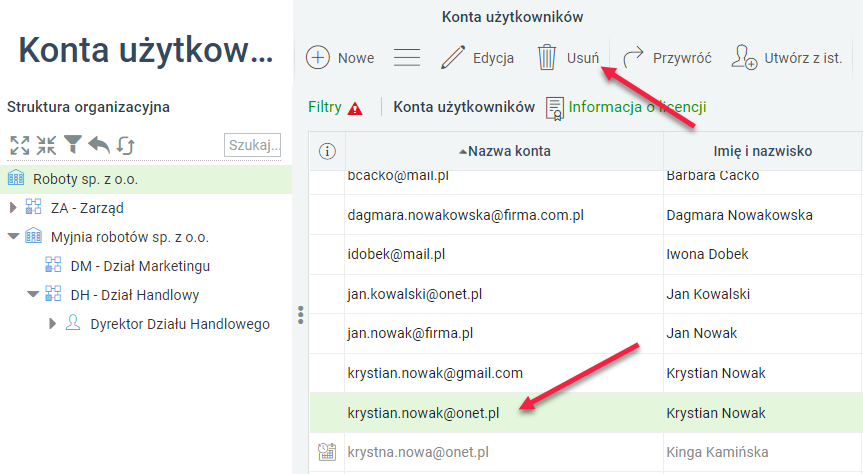Viewport: 863px width, 474px height.
Task: Click the Nowe plus icon
Action: coord(318,58)
